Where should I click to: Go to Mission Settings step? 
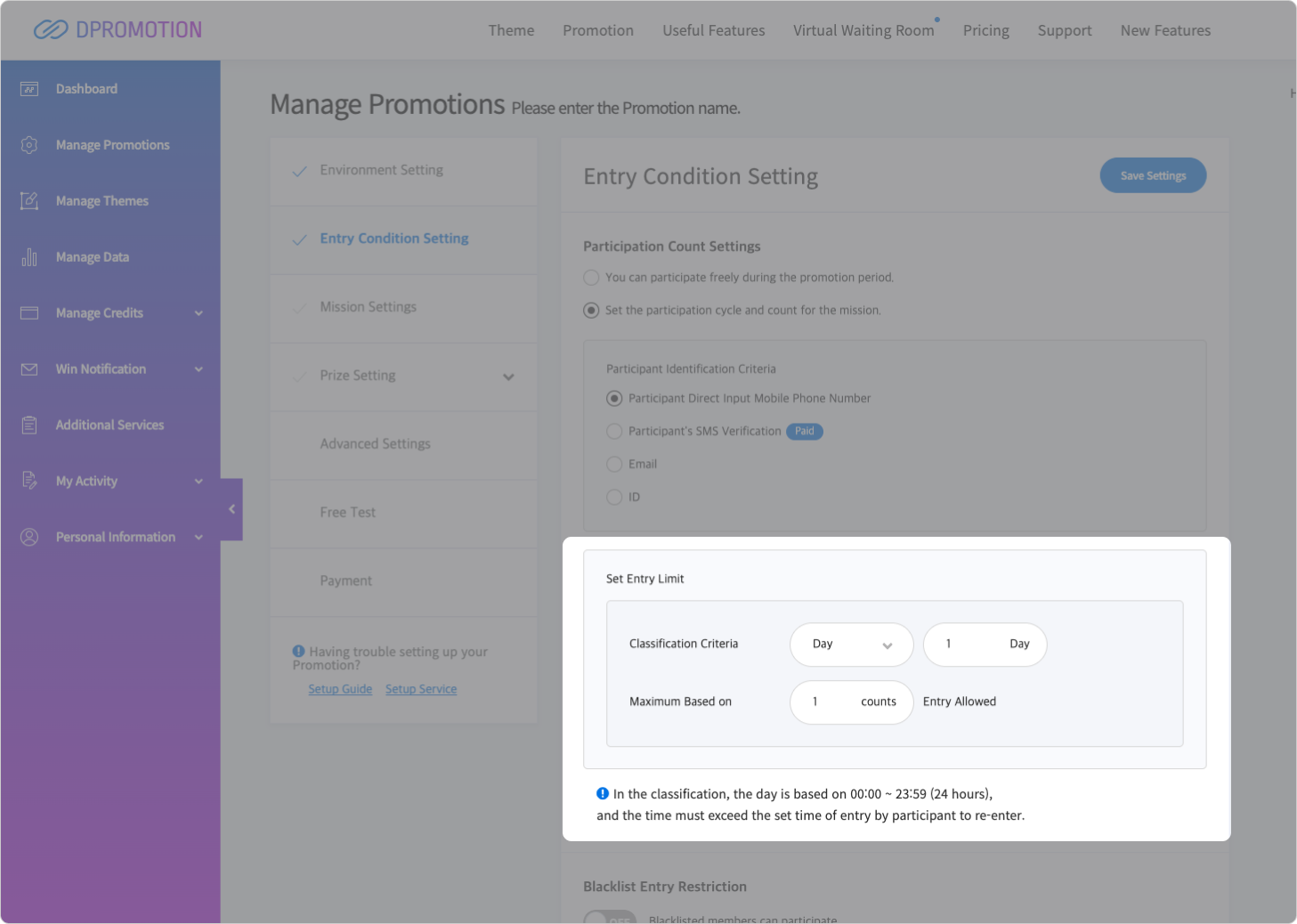click(404, 308)
